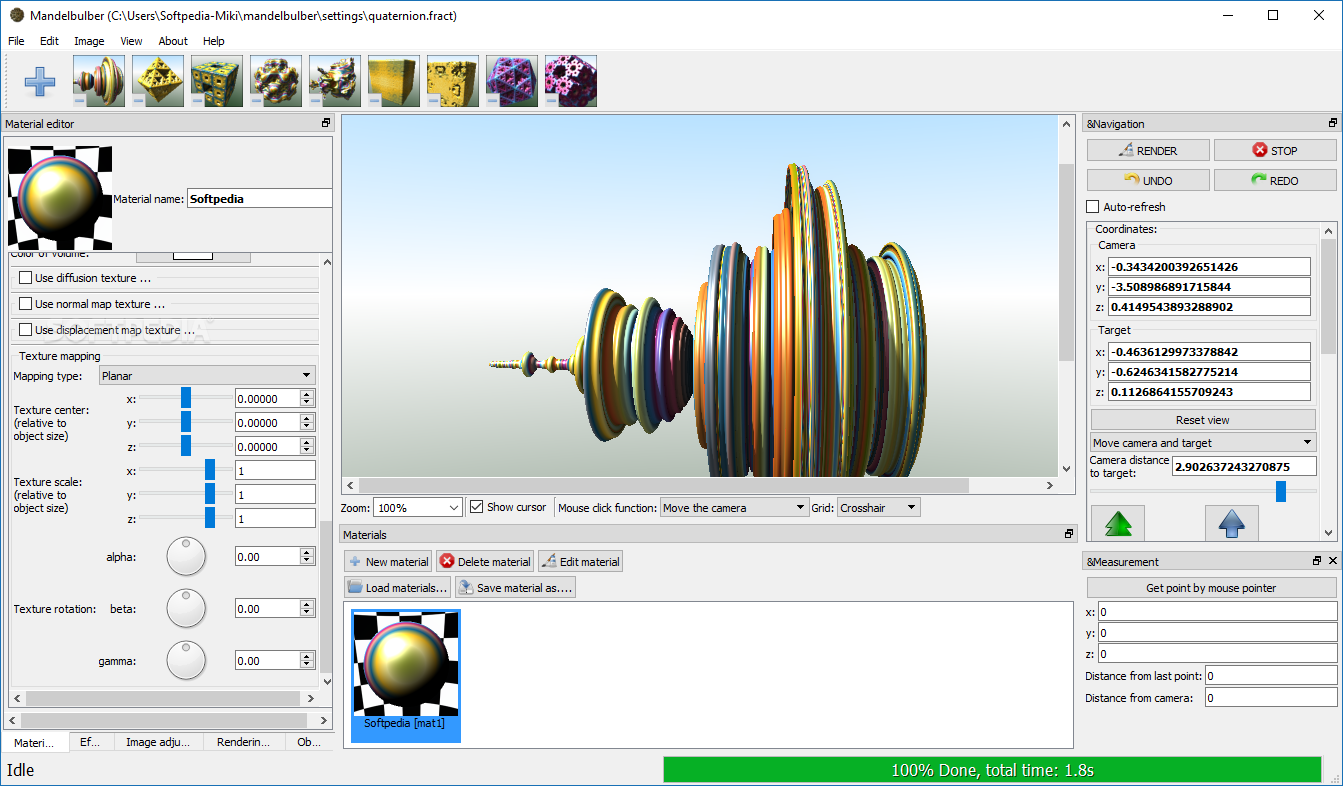The height and width of the screenshot is (786, 1343).
Task: Click the Camera distance to target field
Action: [1243, 466]
